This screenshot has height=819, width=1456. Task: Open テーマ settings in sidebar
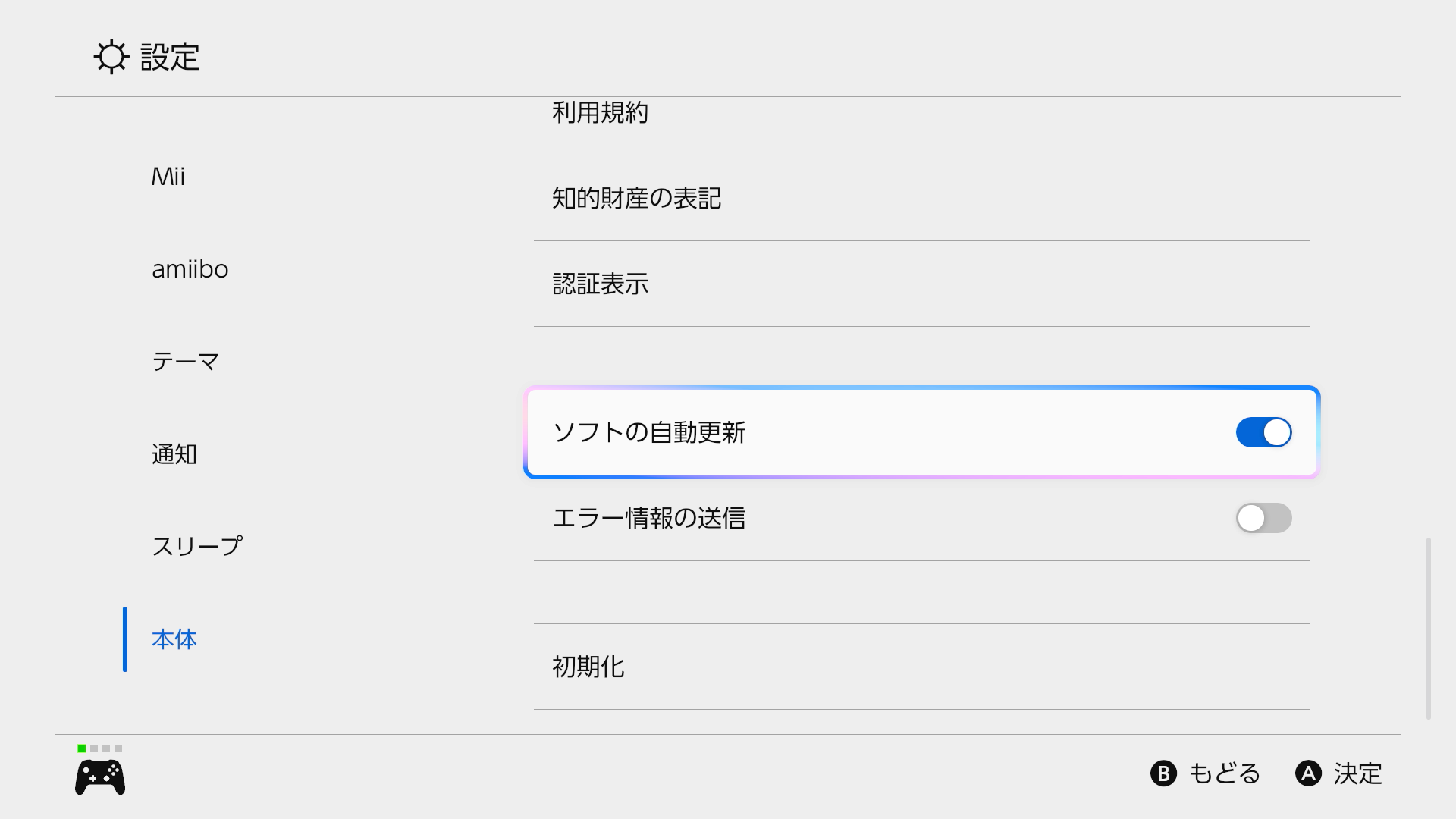186,362
